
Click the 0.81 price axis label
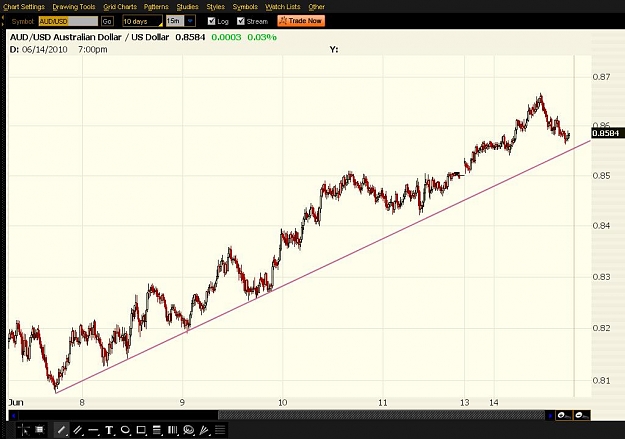point(601,381)
